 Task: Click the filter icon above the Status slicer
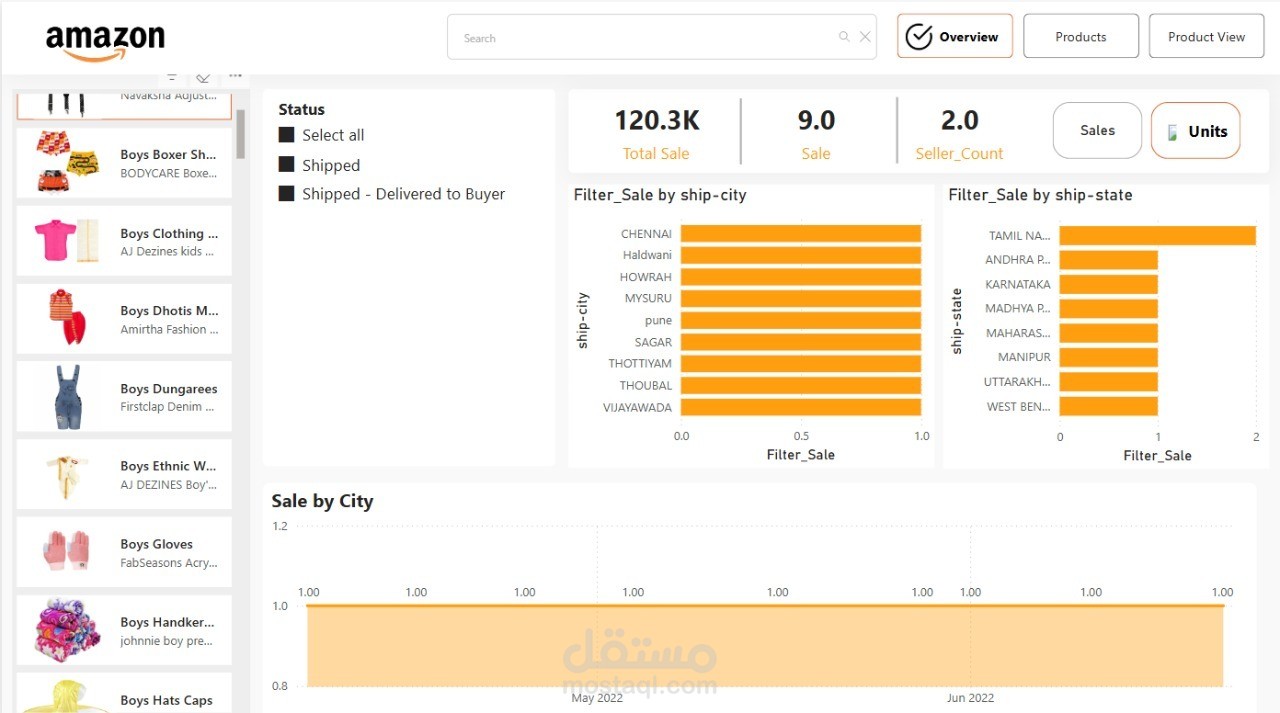click(172, 75)
